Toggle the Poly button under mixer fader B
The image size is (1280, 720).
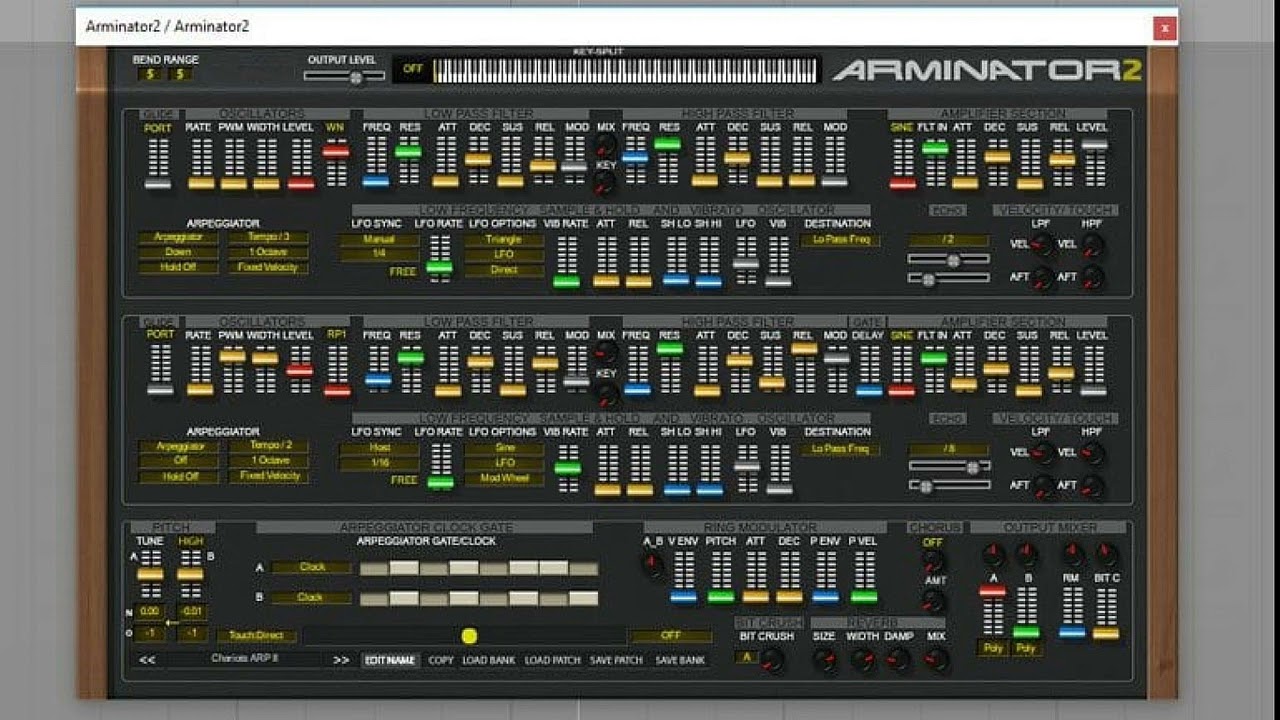[1027, 648]
